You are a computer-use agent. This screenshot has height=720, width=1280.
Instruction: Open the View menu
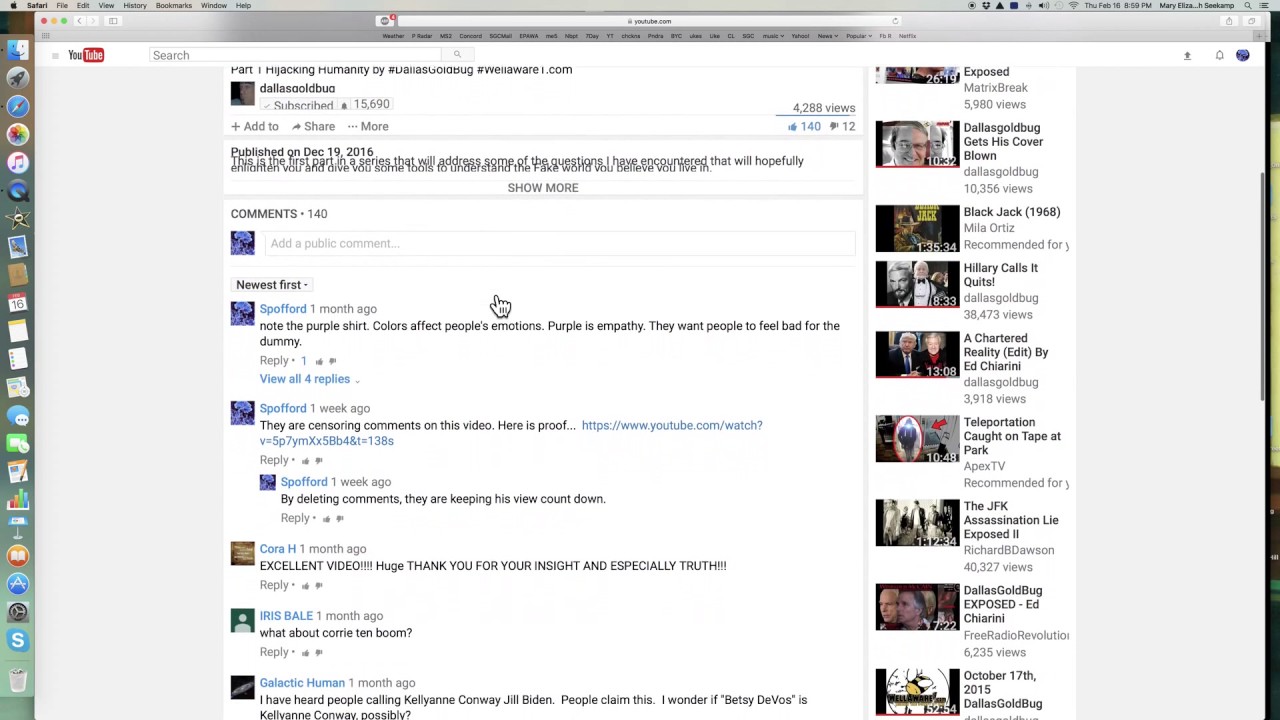pos(106,5)
